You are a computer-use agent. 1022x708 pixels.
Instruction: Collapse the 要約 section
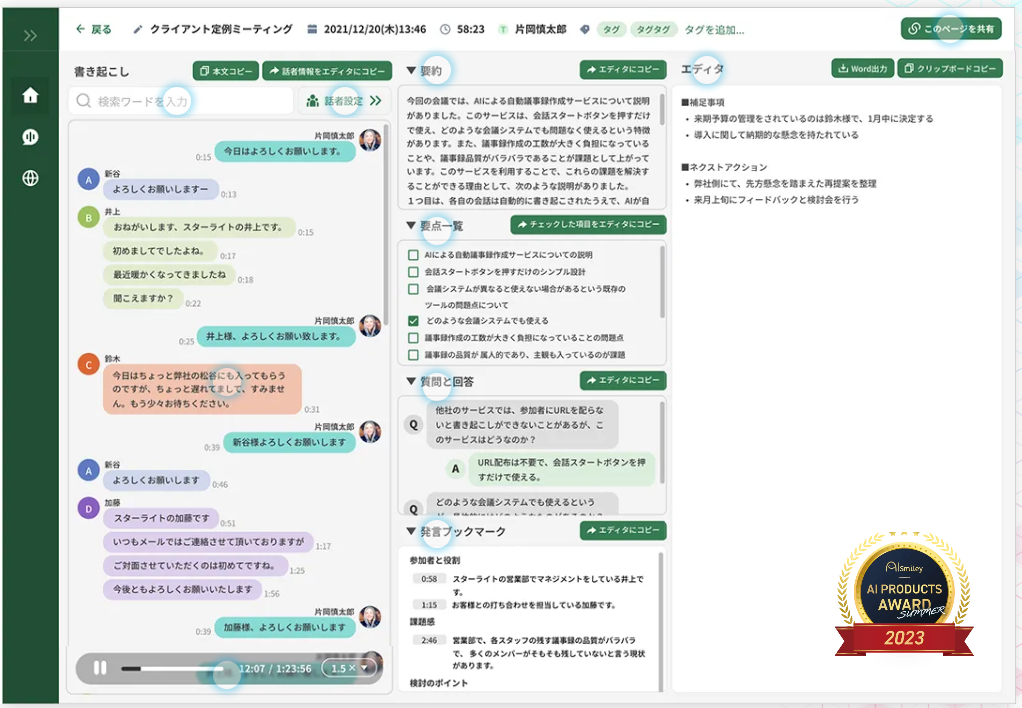pos(411,70)
